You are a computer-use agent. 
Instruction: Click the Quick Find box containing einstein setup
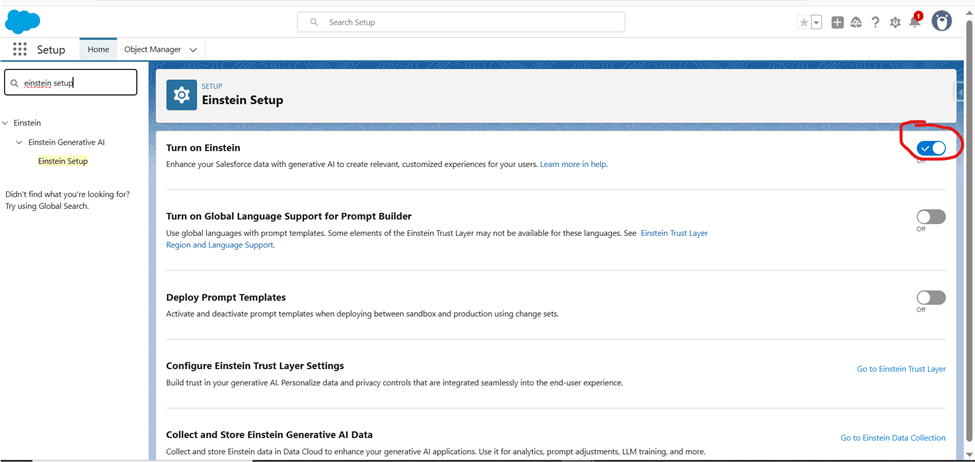[70, 82]
